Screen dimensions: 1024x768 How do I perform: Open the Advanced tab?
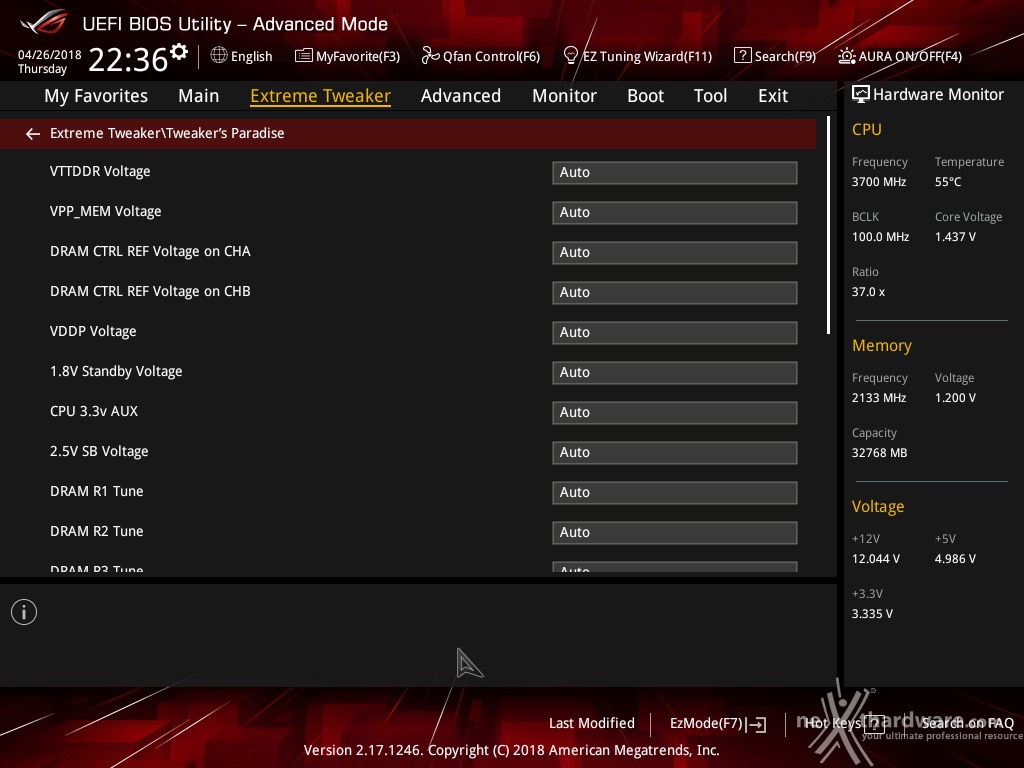461,96
